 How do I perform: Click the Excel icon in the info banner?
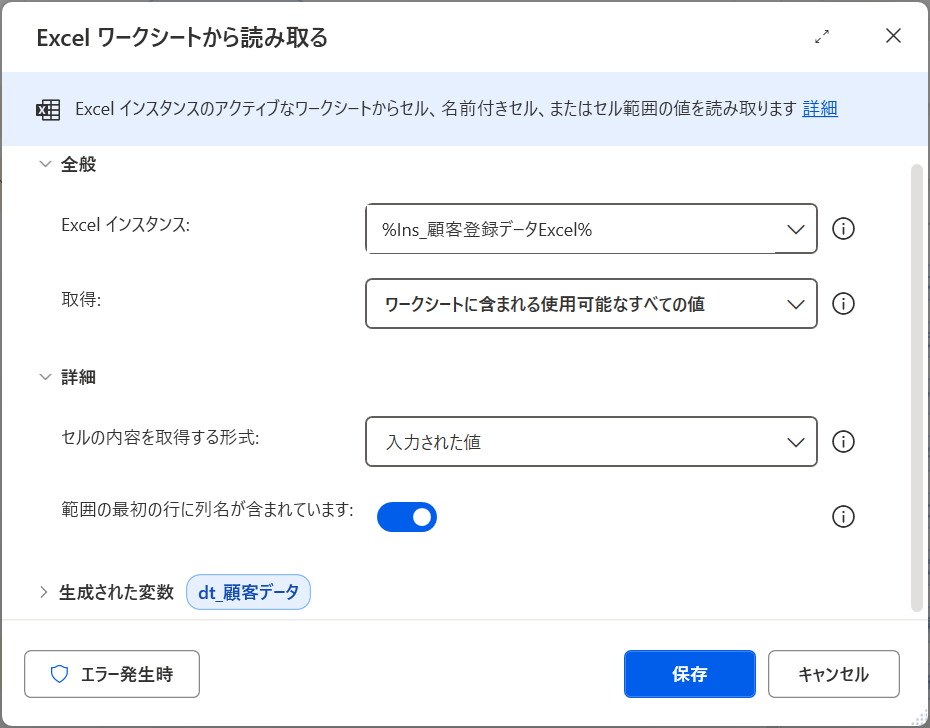[x=48, y=110]
